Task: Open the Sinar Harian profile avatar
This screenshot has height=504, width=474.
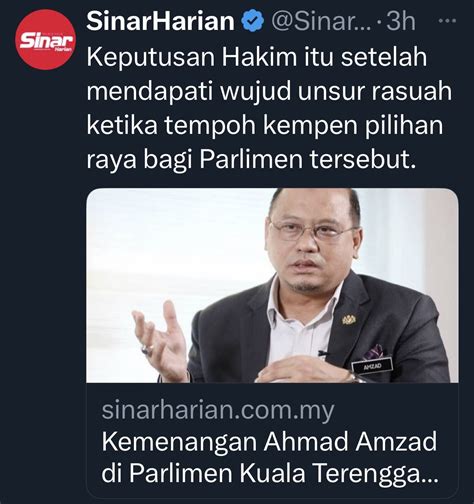Action: coord(46,39)
